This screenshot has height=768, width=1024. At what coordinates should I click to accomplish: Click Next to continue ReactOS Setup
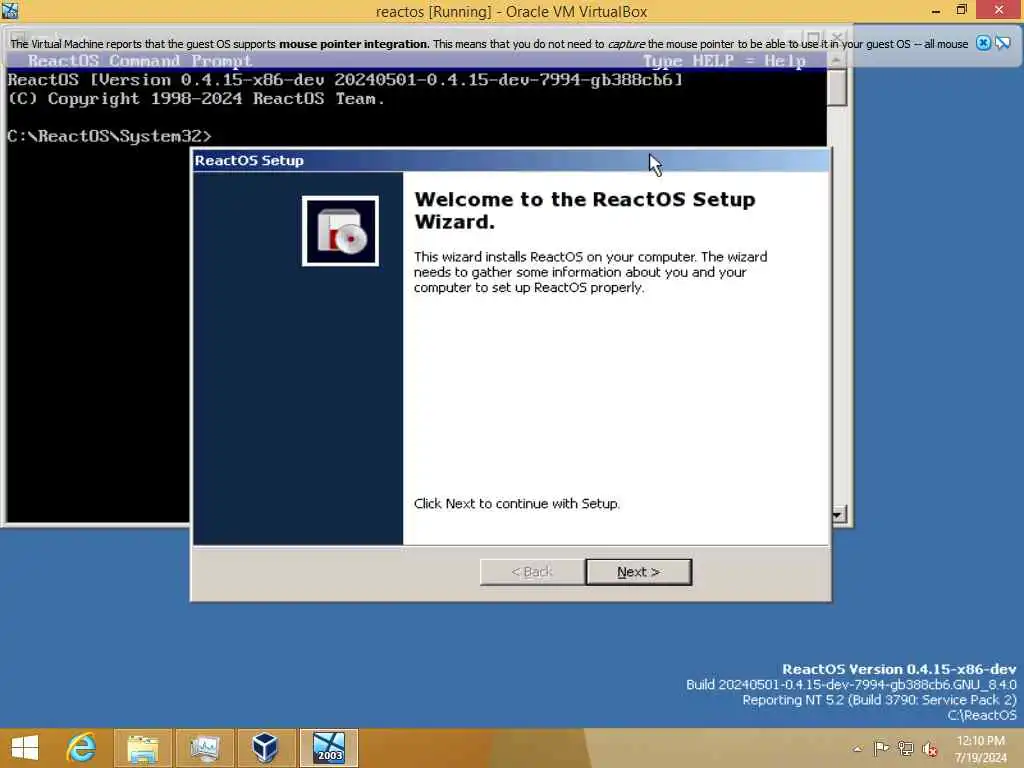(638, 572)
